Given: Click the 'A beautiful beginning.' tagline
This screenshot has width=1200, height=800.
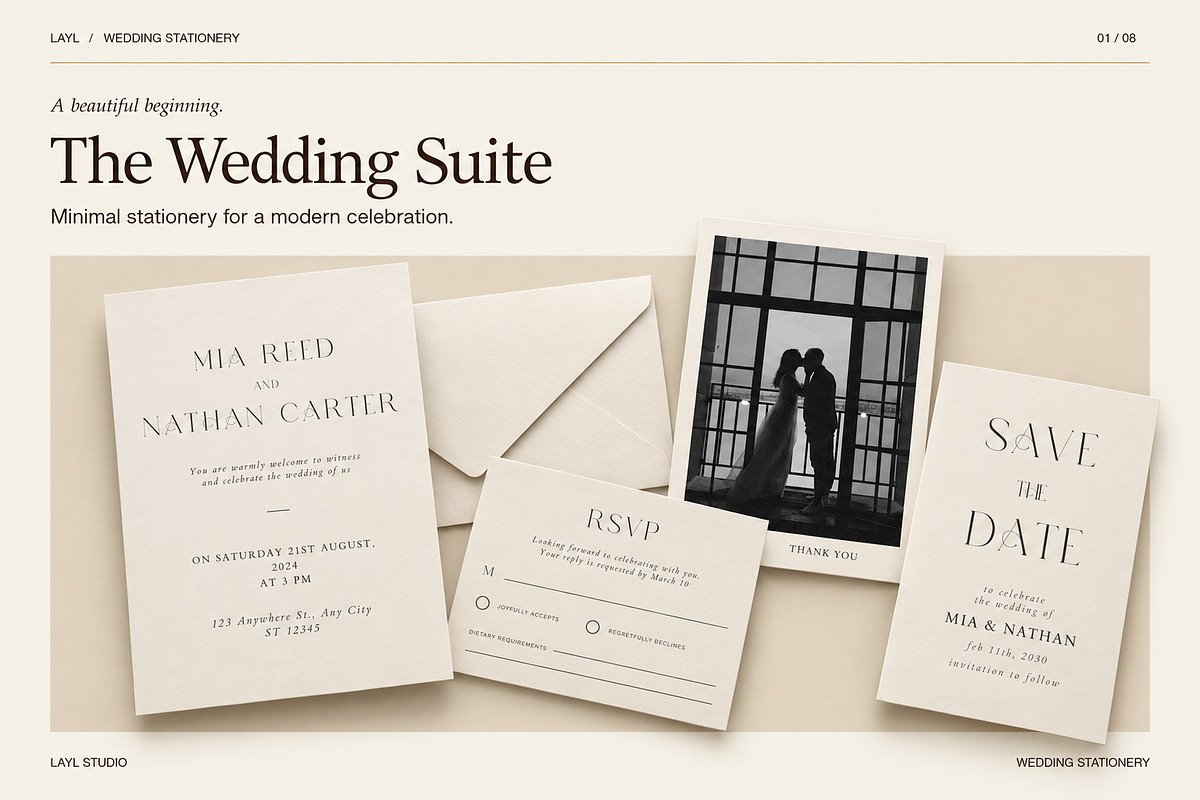Looking at the screenshot, I should point(137,104).
